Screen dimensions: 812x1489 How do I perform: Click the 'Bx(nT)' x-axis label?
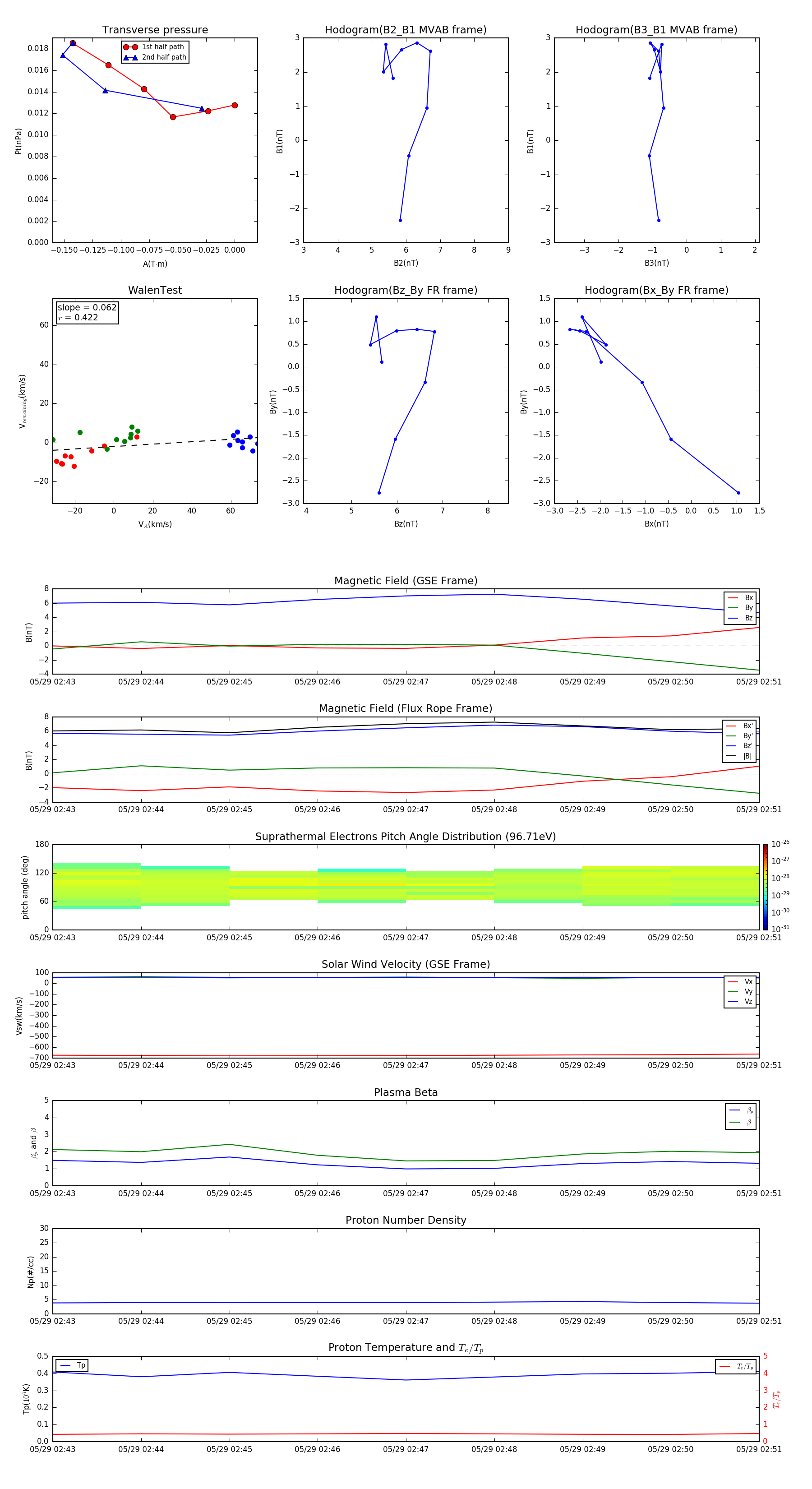click(656, 524)
